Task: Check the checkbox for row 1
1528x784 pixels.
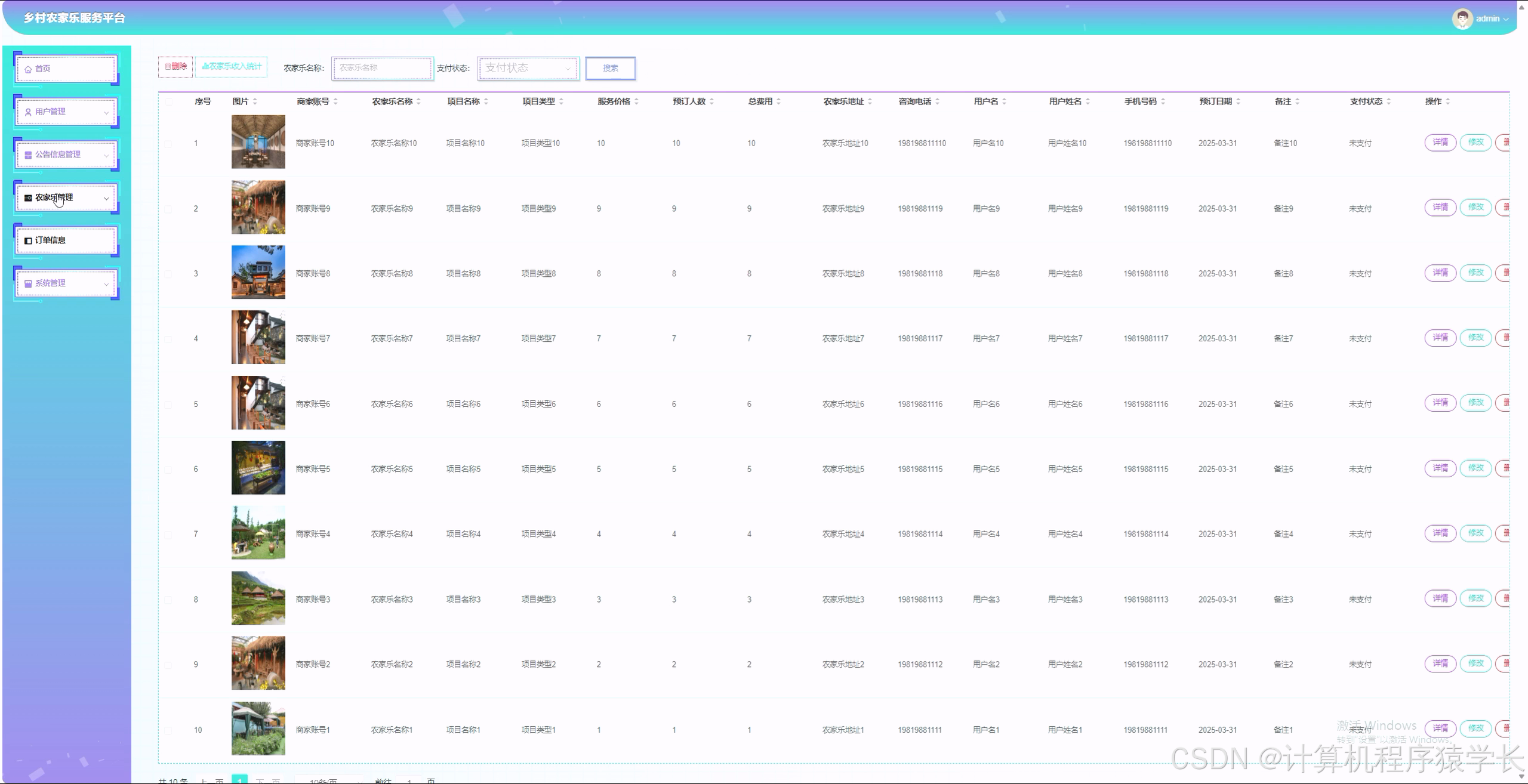Action: pos(168,144)
